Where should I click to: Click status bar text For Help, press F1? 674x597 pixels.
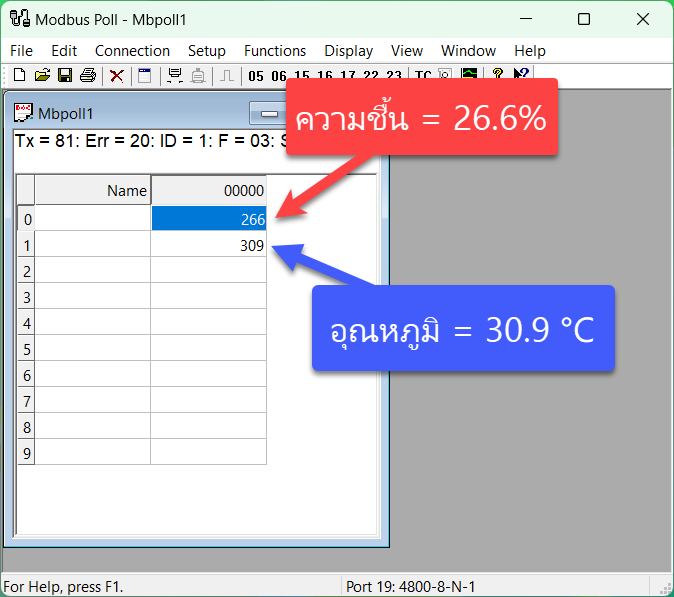tap(63, 586)
